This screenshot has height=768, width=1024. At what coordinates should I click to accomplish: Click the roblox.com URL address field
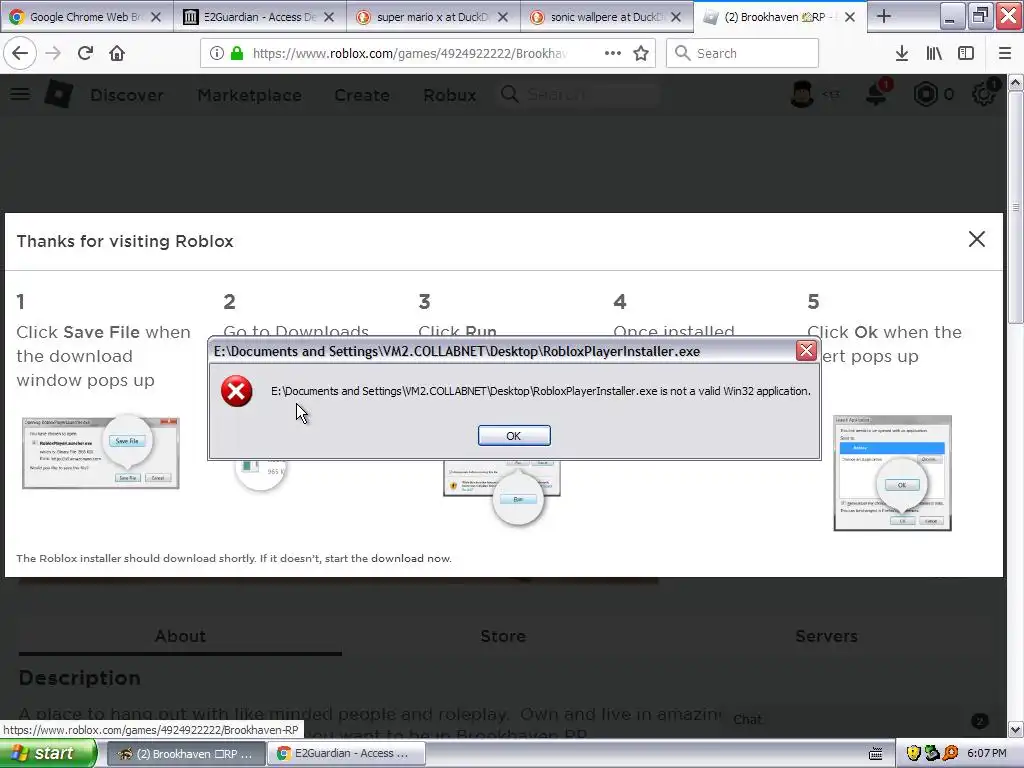coord(410,53)
